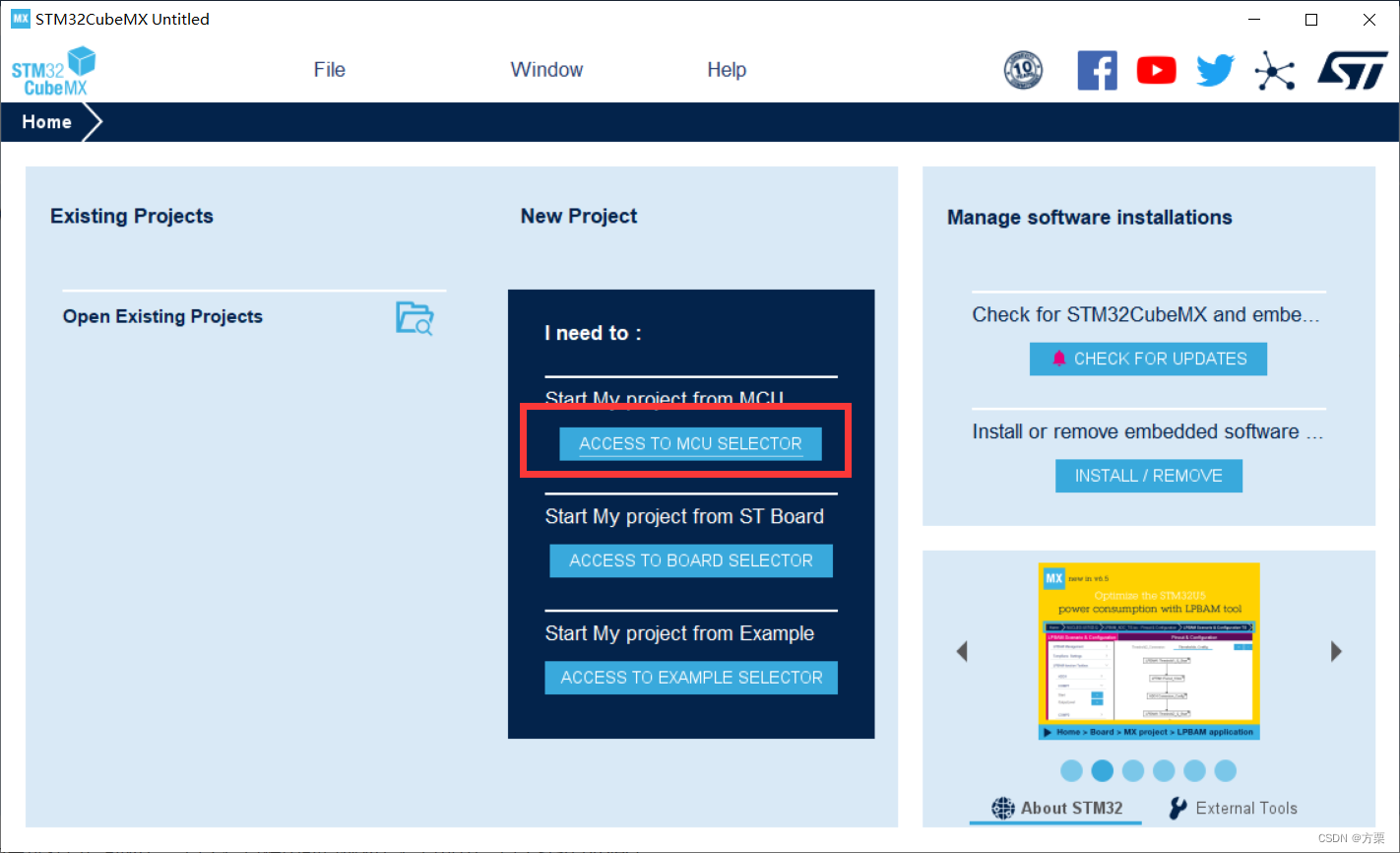Click the New Project heading
The height and width of the screenshot is (853, 1400).
(579, 217)
